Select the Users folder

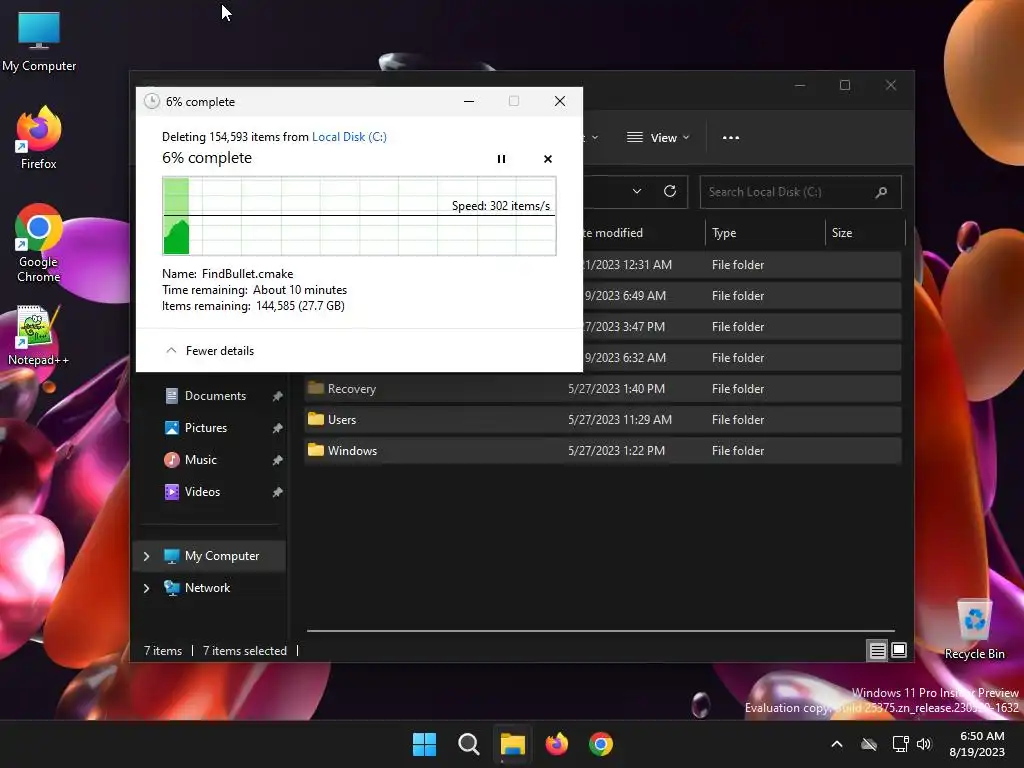[603, 420]
